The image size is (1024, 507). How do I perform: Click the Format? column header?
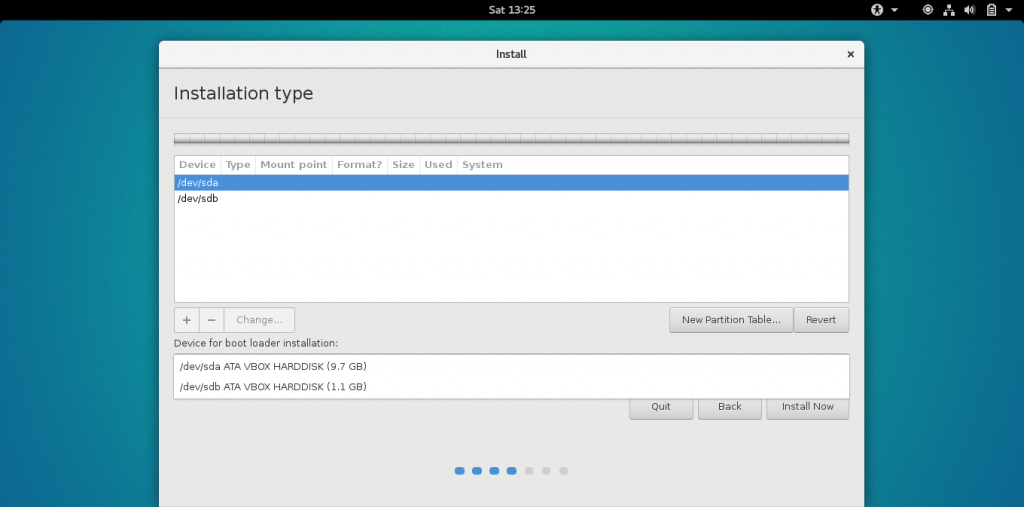360,165
